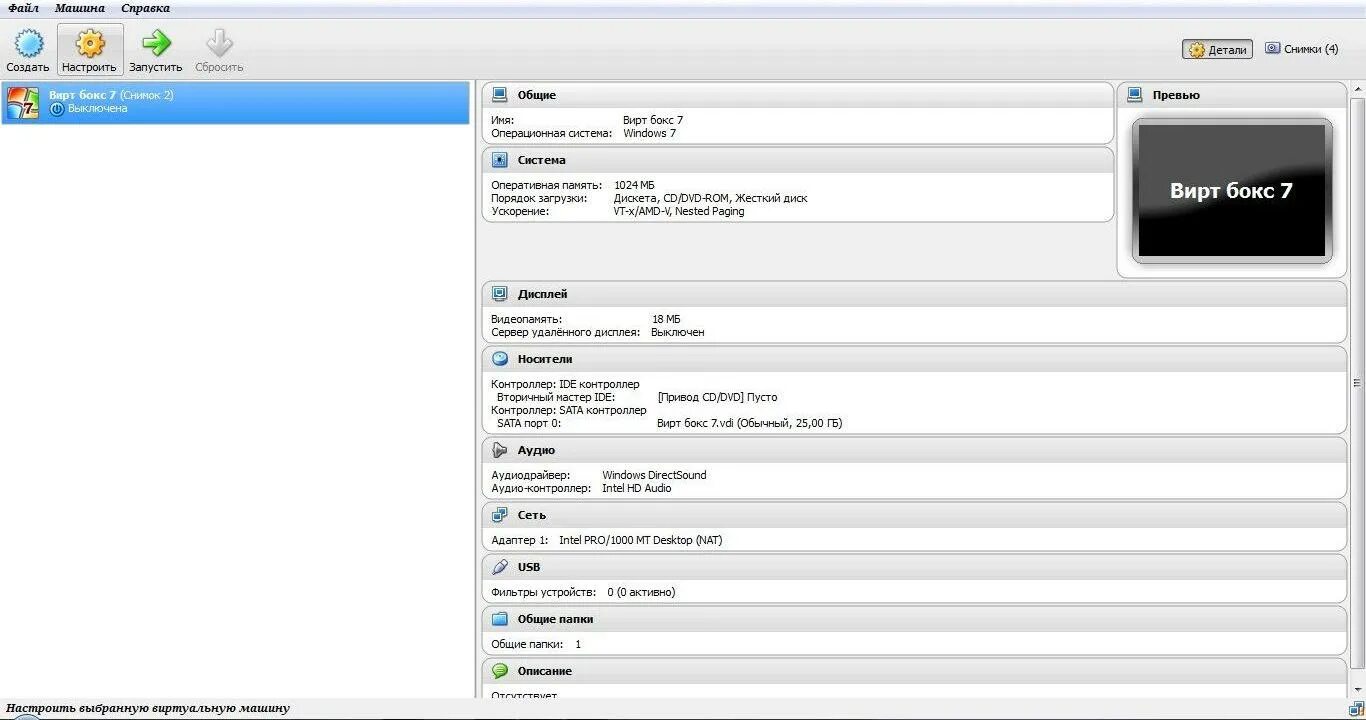Click the VT-x/AMD-V, Nested Paging text
Image resolution: width=1366 pixels, height=720 pixels.
pos(679,211)
